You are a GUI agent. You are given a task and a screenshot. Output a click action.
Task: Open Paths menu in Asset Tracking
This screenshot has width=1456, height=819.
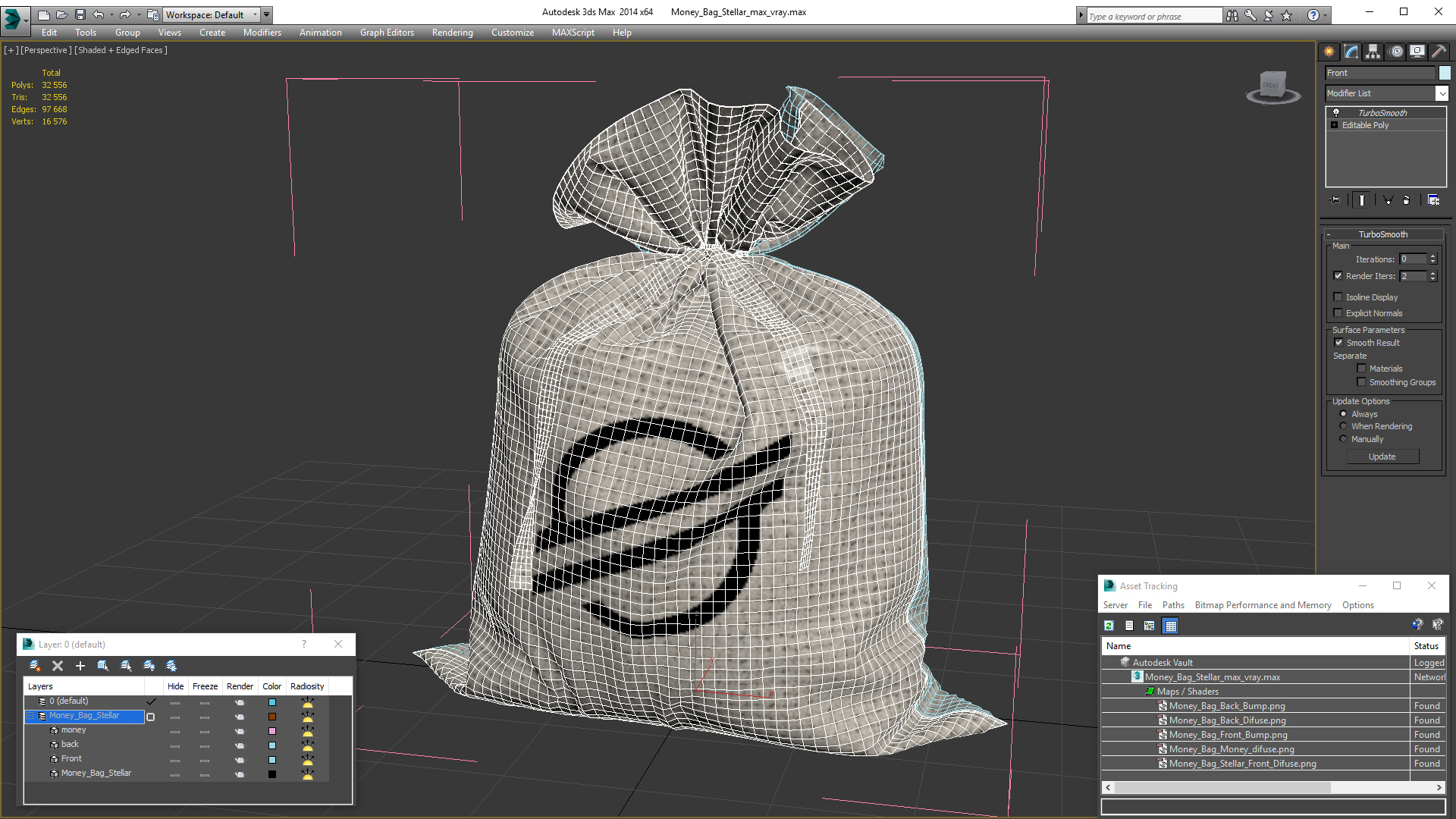point(1173,605)
